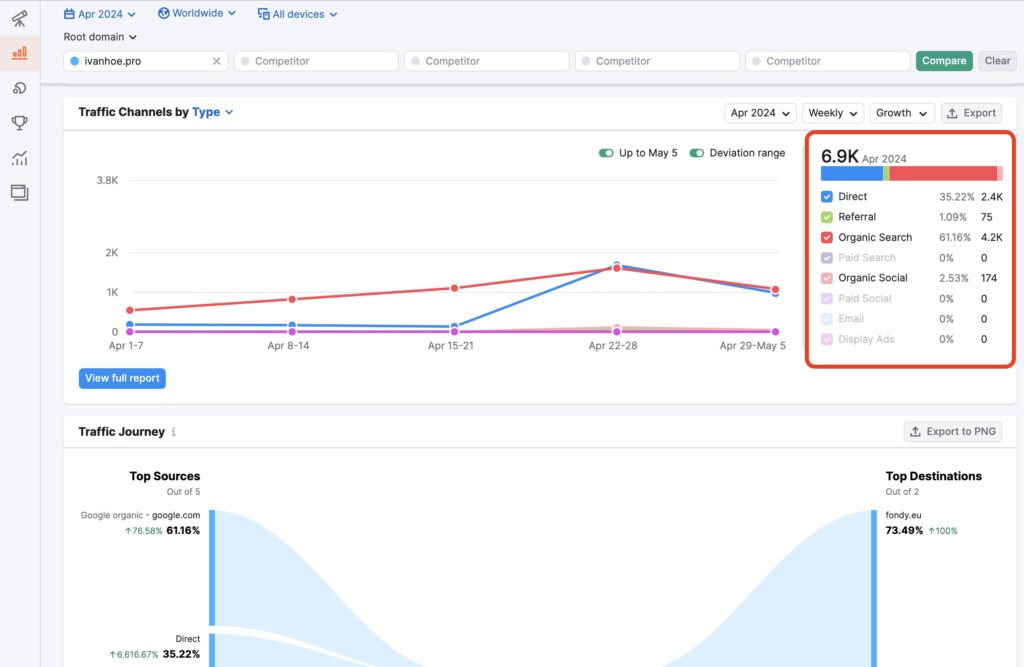Click the info icon beside Traffic Journey
The height and width of the screenshot is (667, 1024).
tap(174, 432)
